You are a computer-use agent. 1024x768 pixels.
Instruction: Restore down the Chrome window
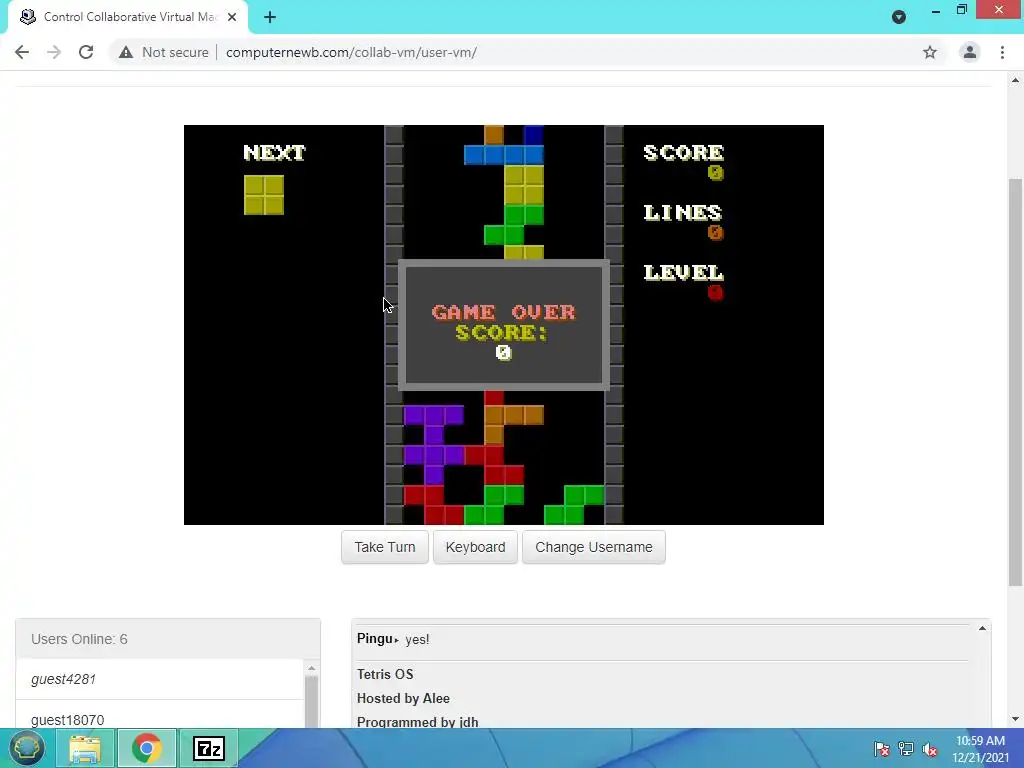tap(962, 10)
